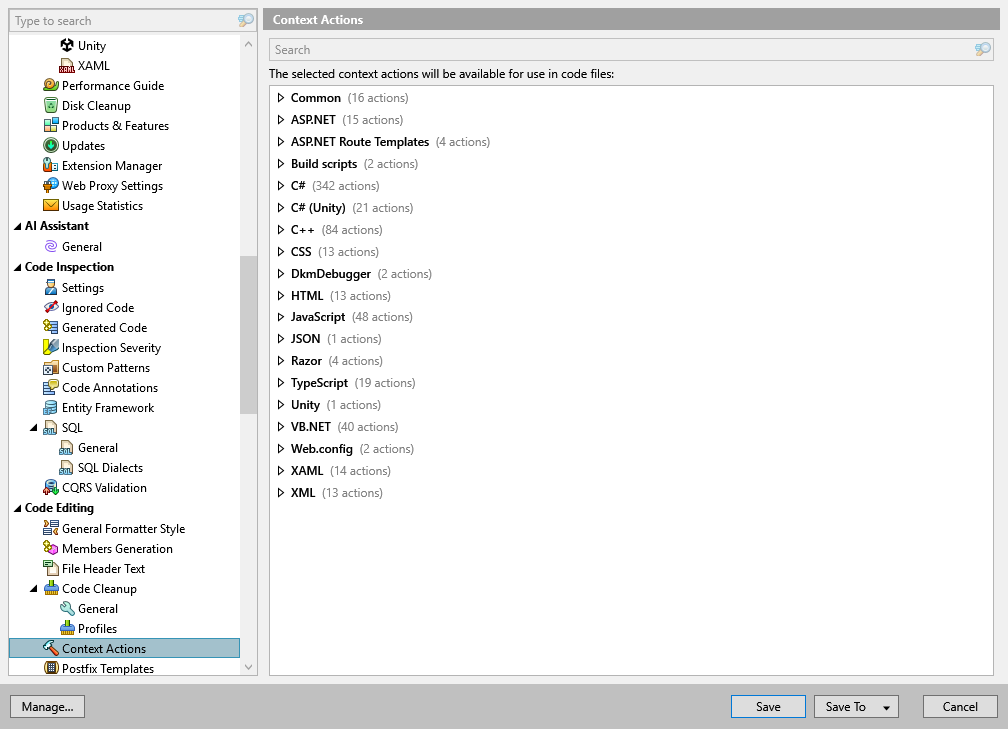The image size is (1008, 729).
Task: Save the current settings
Action: click(767, 706)
